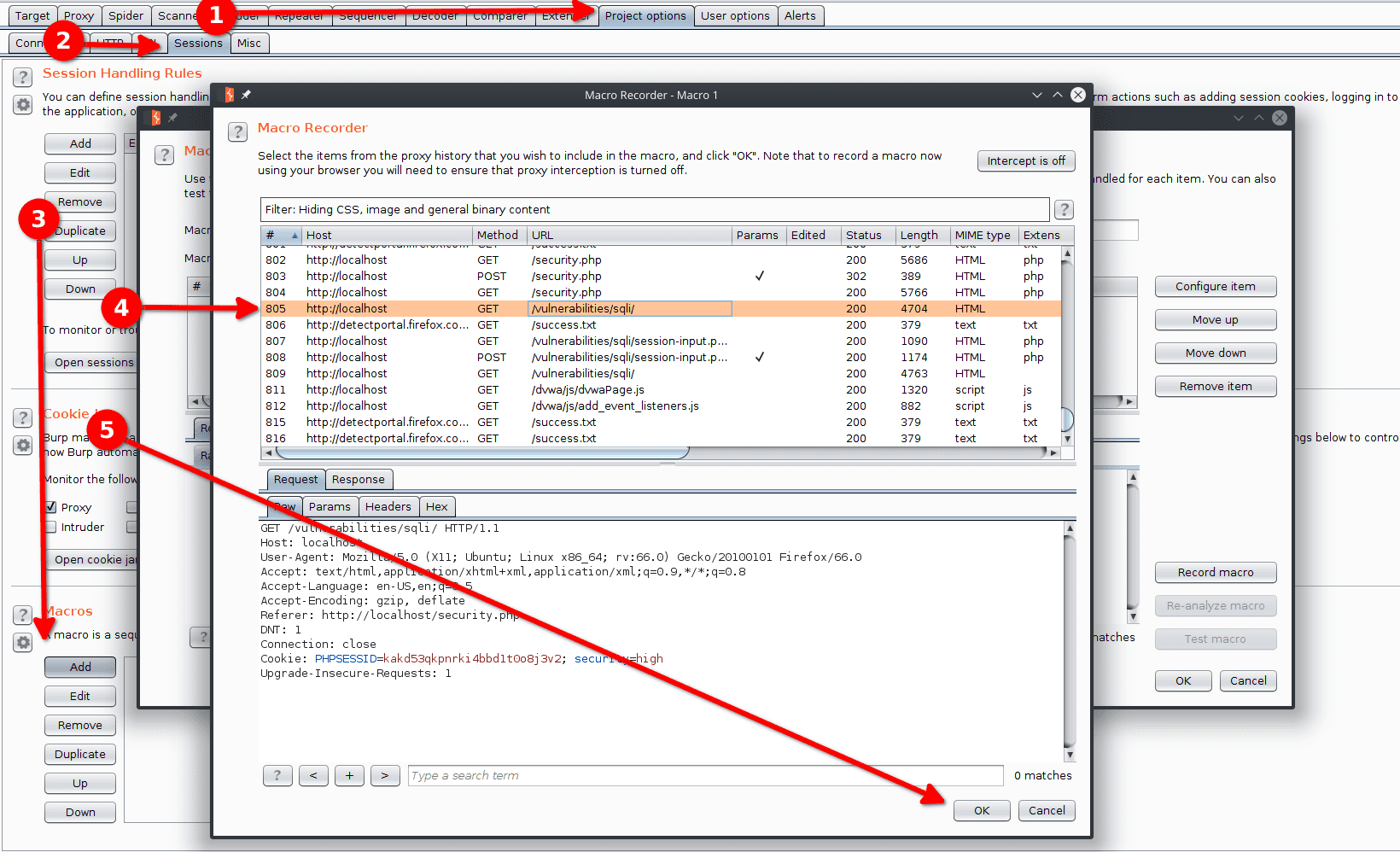Switch to the Response tab
Screen dimensions: 1400x852
(358, 480)
